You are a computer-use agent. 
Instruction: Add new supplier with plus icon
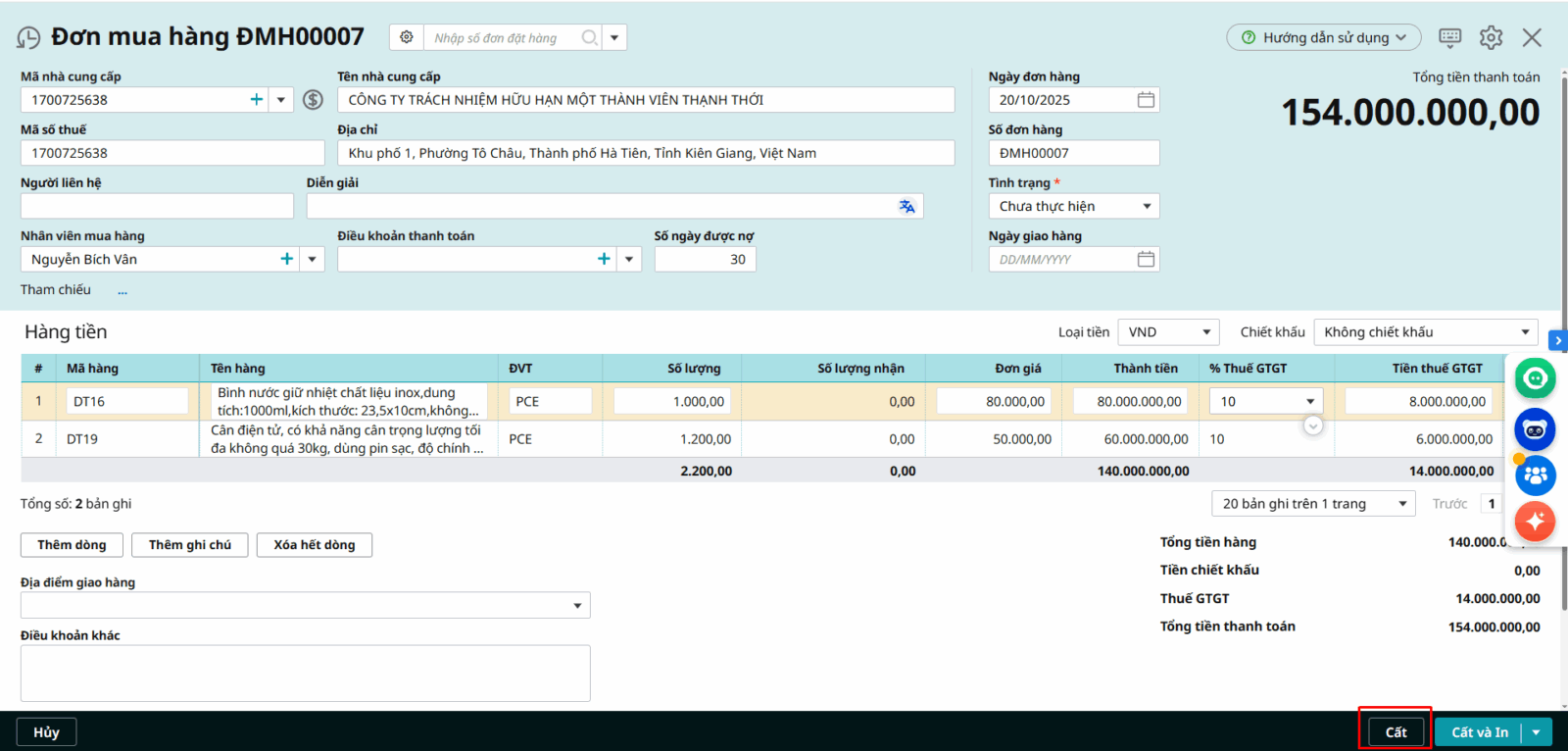point(257,100)
